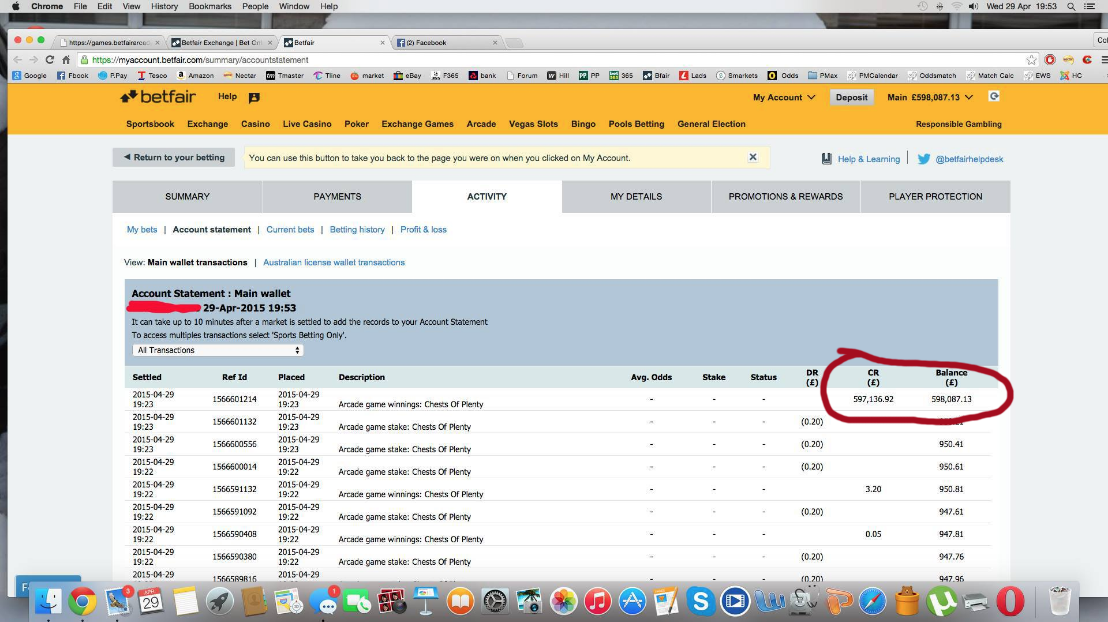Click the browser address bar URL
The height and width of the screenshot is (622, 1108).
(x=200, y=60)
